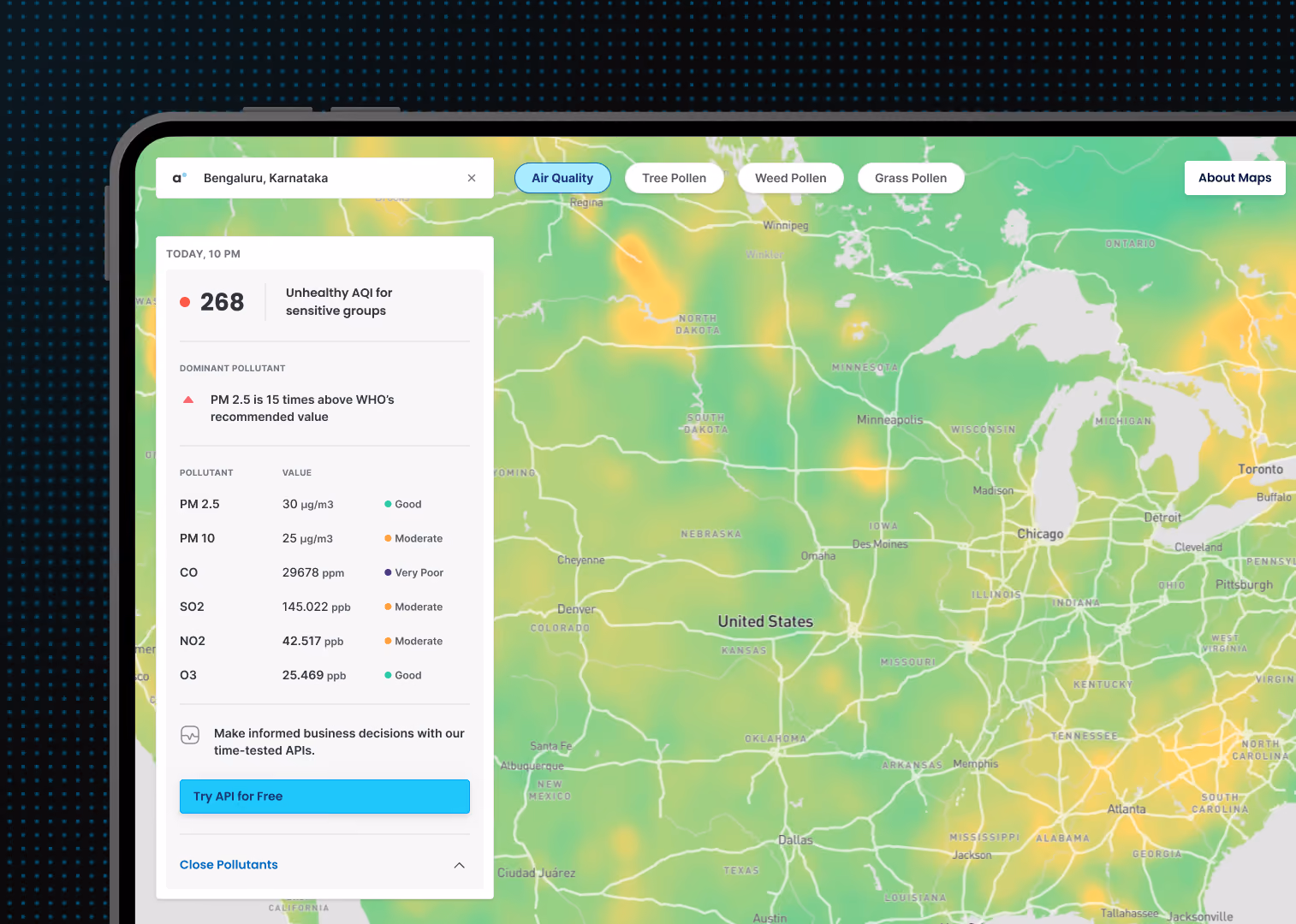Click the Good status for PM 2.5
The height and width of the screenshot is (924, 1296).
[402, 504]
